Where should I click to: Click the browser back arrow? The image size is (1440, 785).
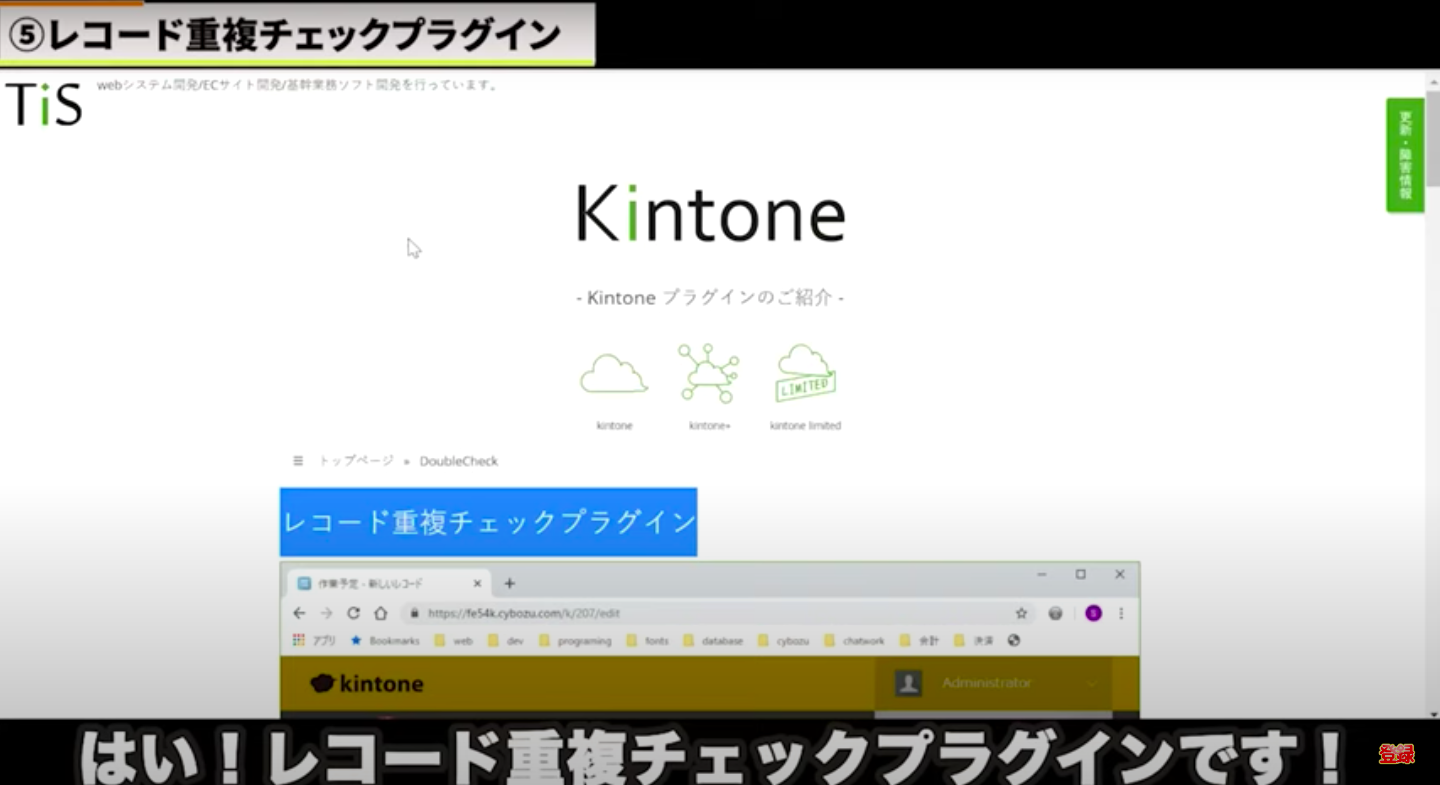(299, 613)
